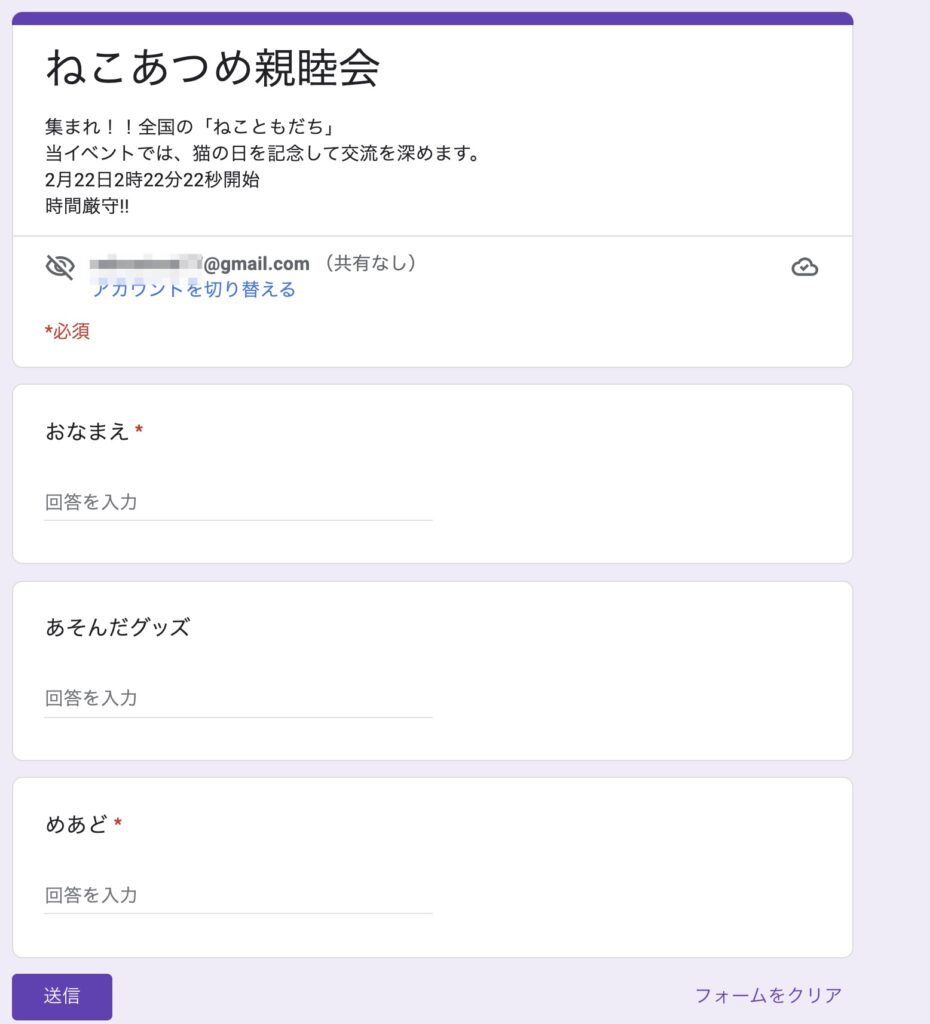Viewport: 930px width, 1024px height.
Task: Open the アカウントを切り替える link
Action: 194,289
